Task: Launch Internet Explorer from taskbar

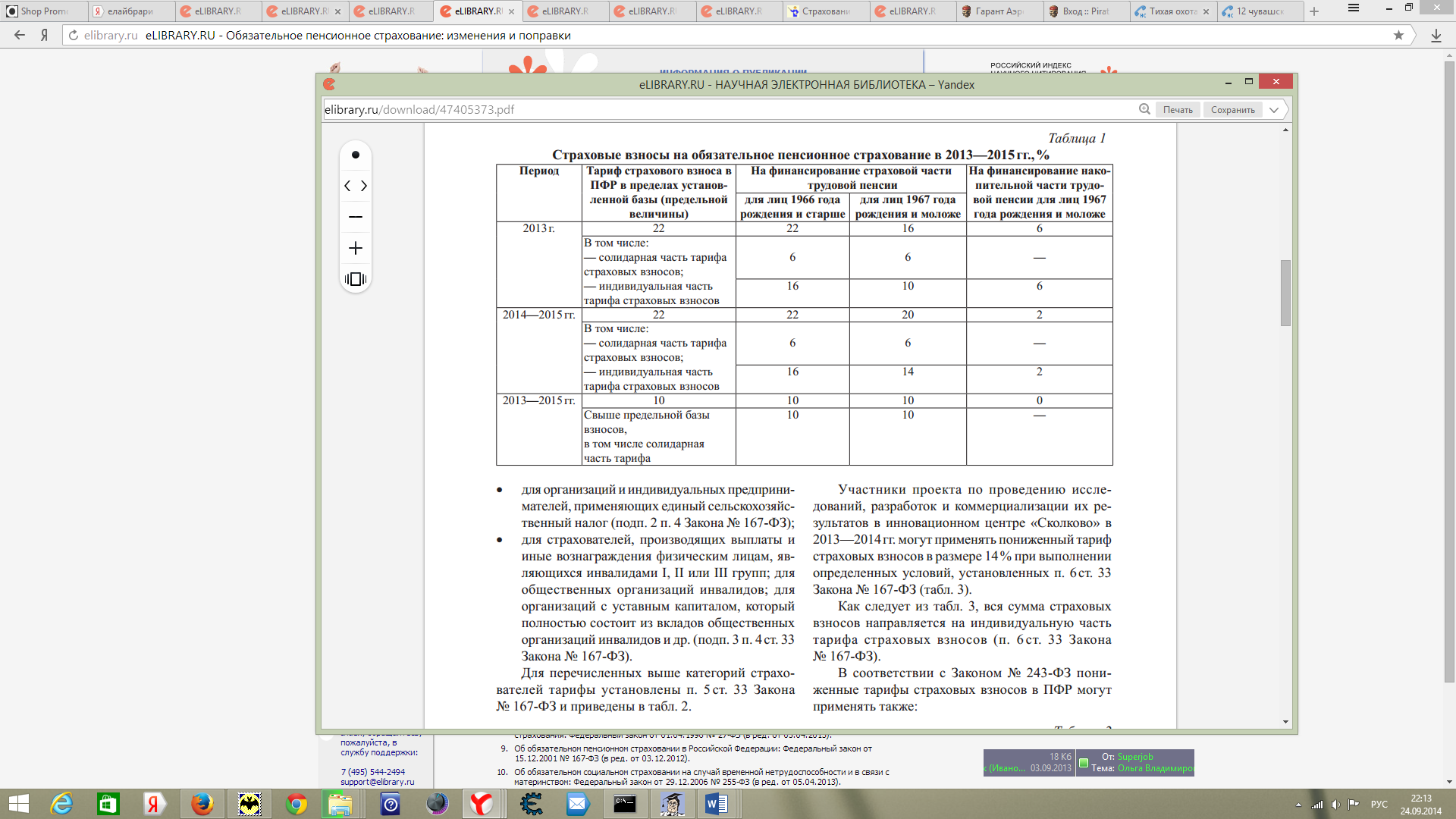Action: pyautogui.click(x=61, y=804)
